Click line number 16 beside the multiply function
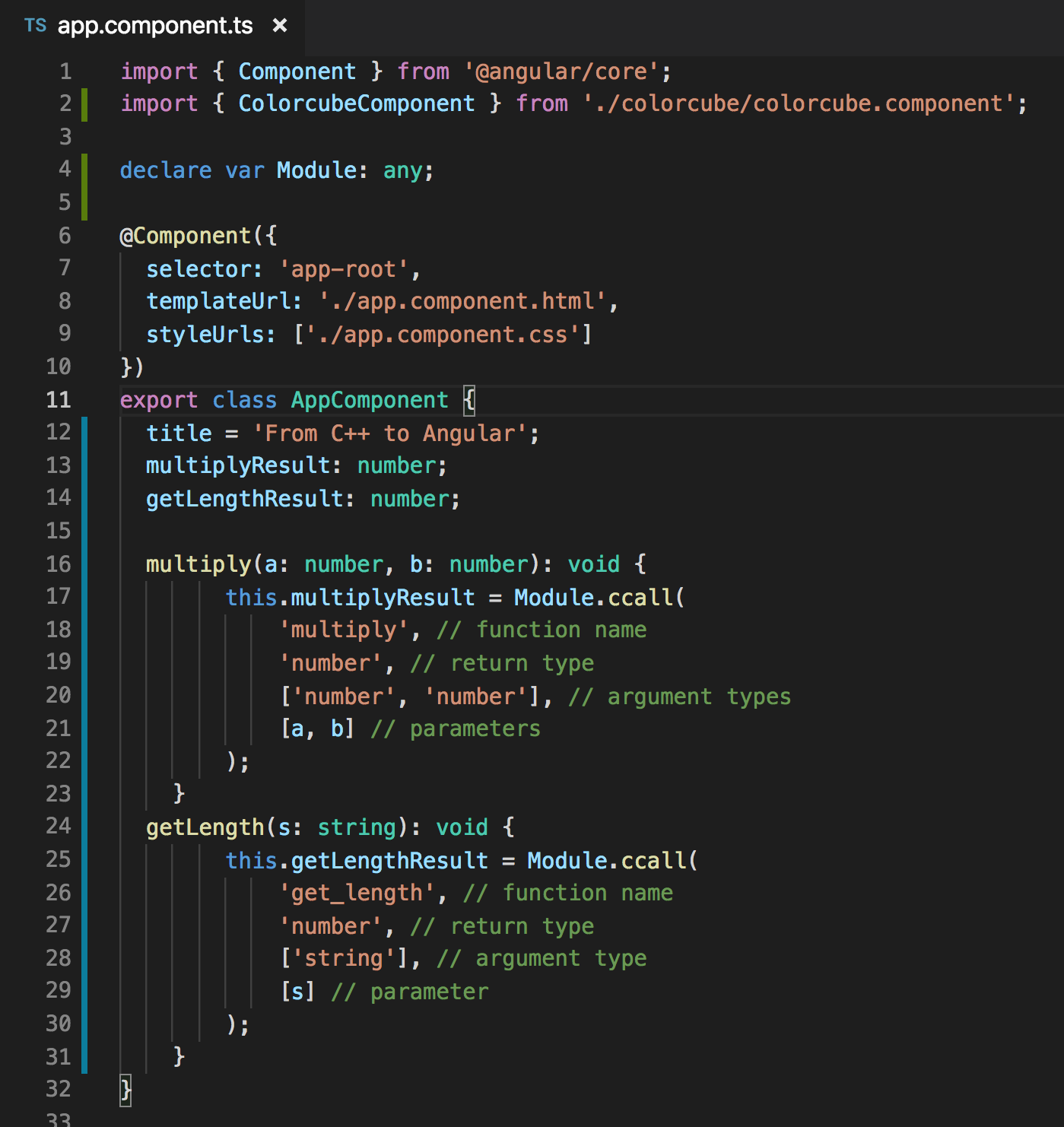Screen dimensions: 1064x1127 tap(59, 564)
